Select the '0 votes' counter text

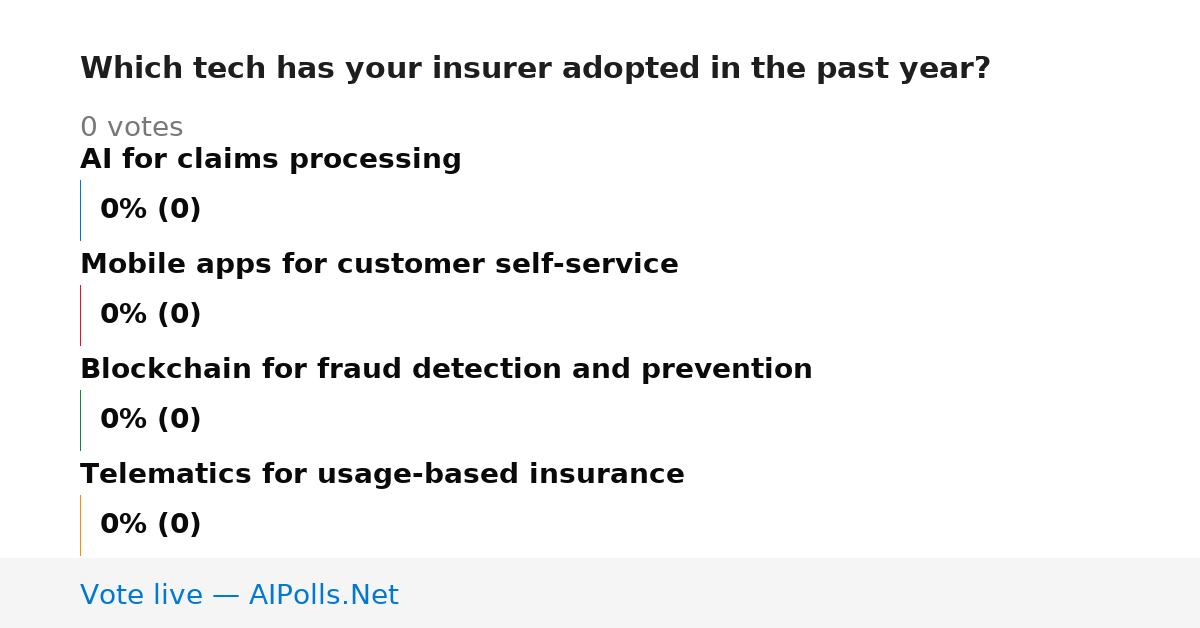coord(131,128)
